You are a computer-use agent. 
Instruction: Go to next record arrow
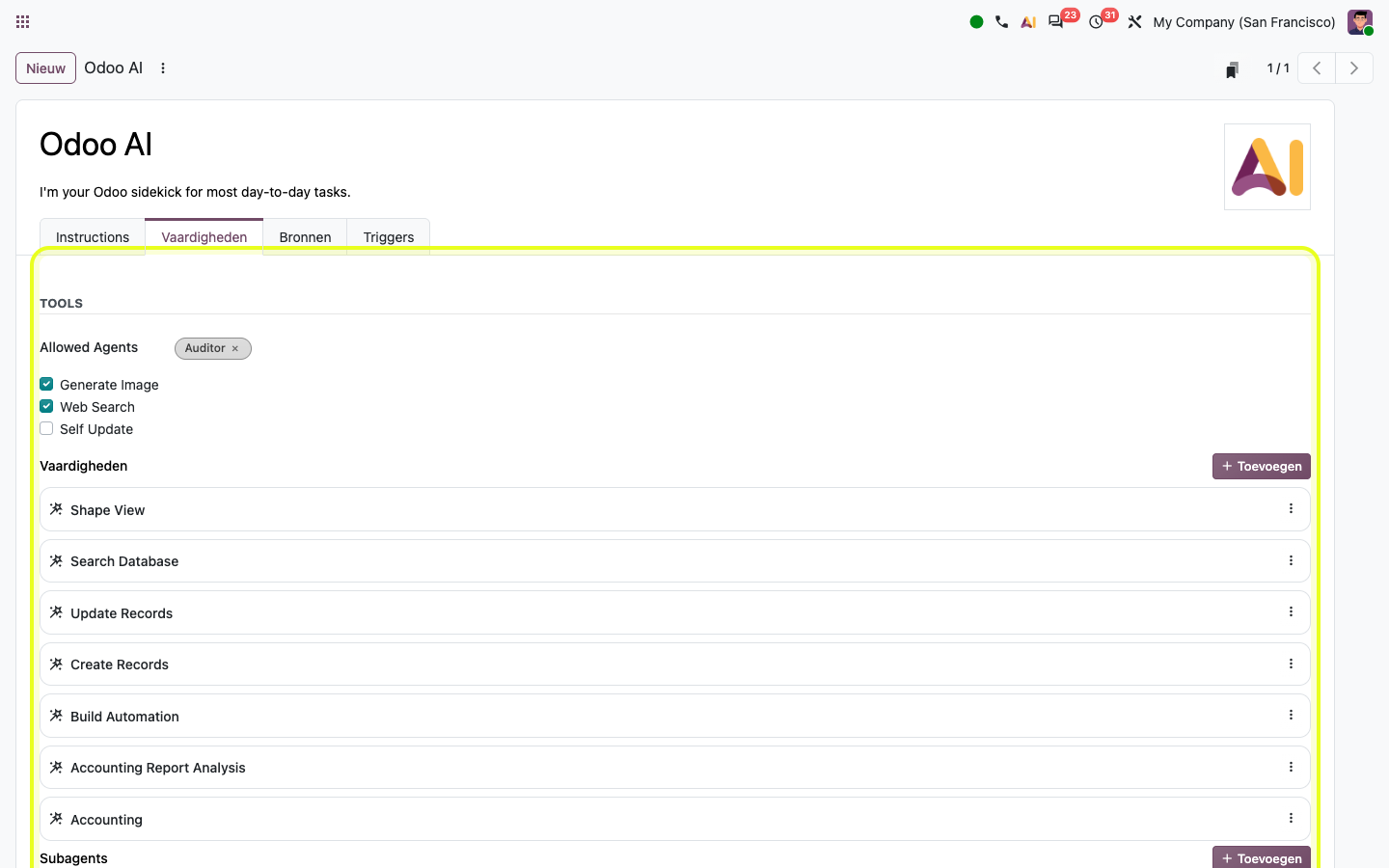coord(1354,68)
